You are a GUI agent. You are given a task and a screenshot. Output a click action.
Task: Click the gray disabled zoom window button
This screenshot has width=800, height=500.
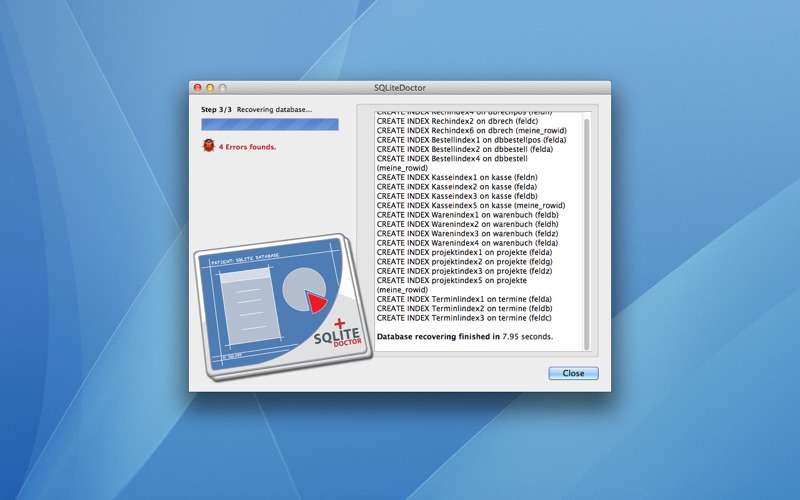pos(222,88)
